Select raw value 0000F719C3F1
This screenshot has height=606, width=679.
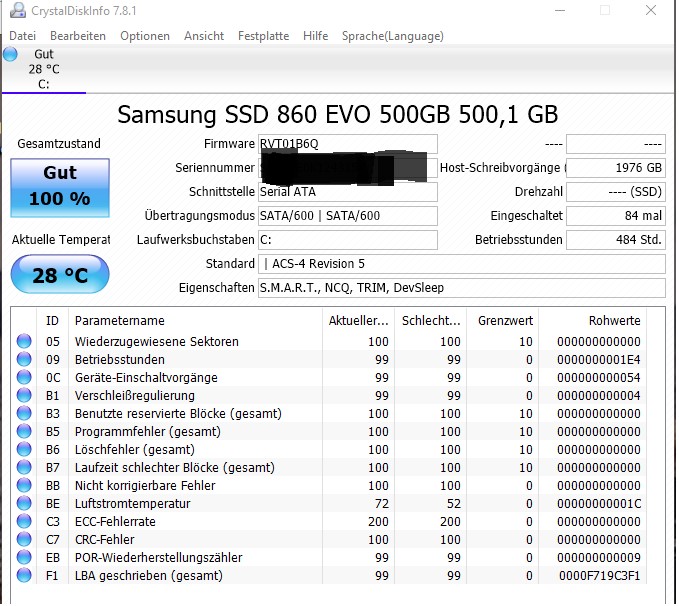(x=599, y=575)
